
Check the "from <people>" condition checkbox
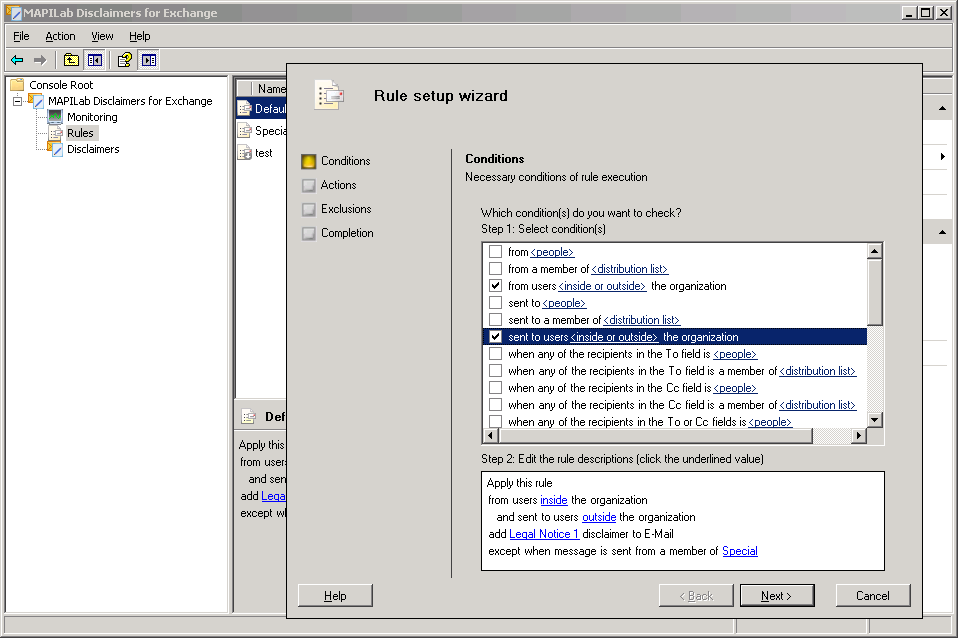[495, 252]
